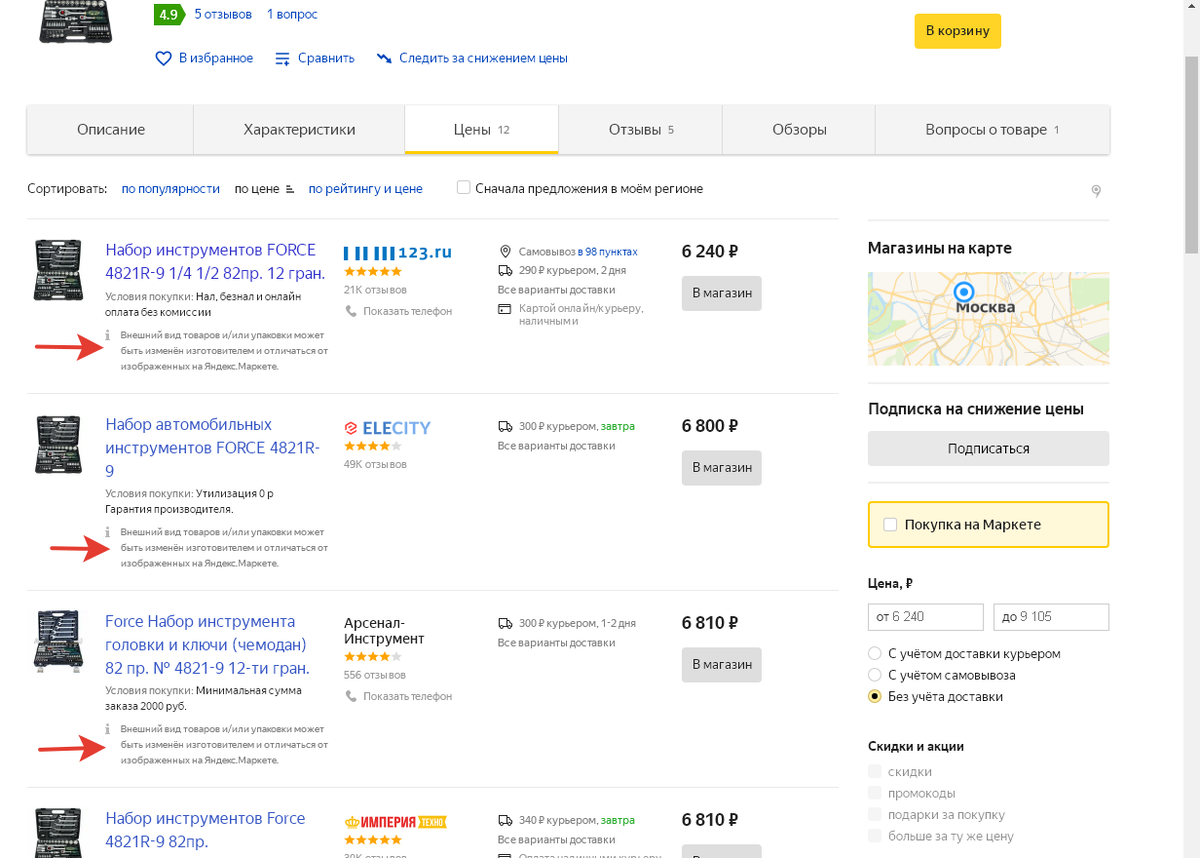Click the map pin icon near sorting
1200x858 pixels.
tap(1096, 191)
